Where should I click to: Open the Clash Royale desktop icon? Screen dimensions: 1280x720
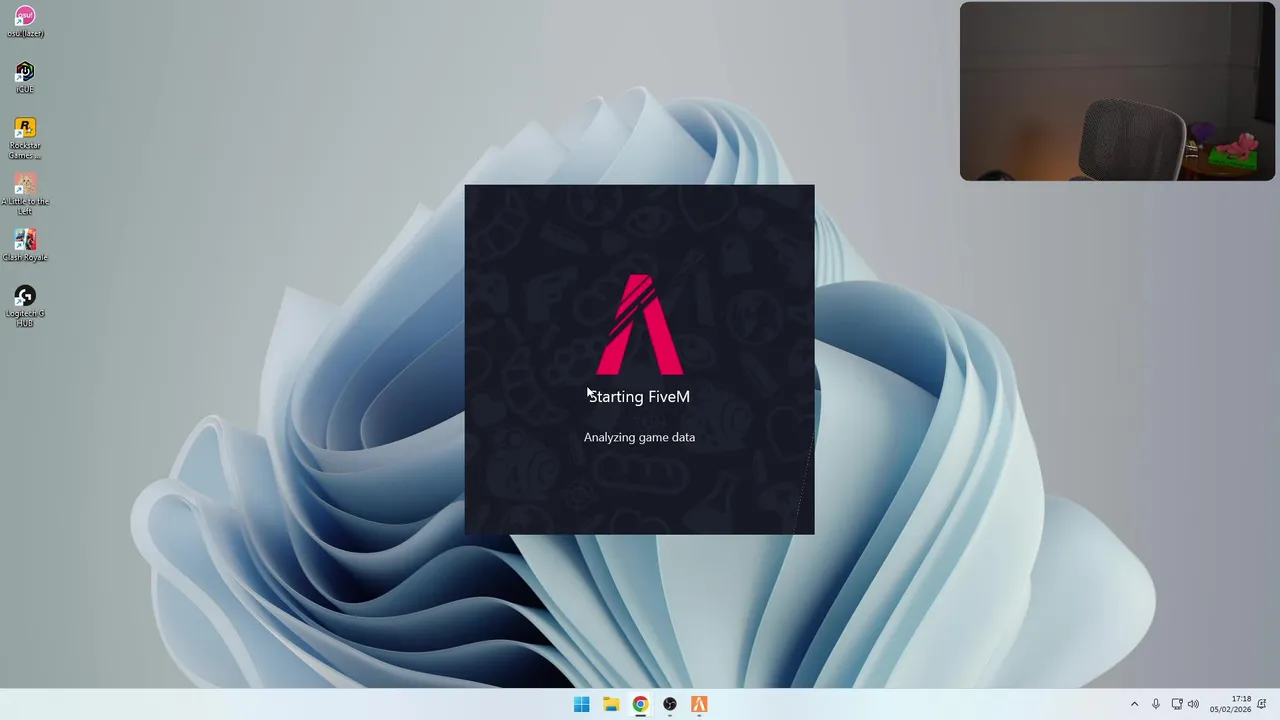coord(25,245)
